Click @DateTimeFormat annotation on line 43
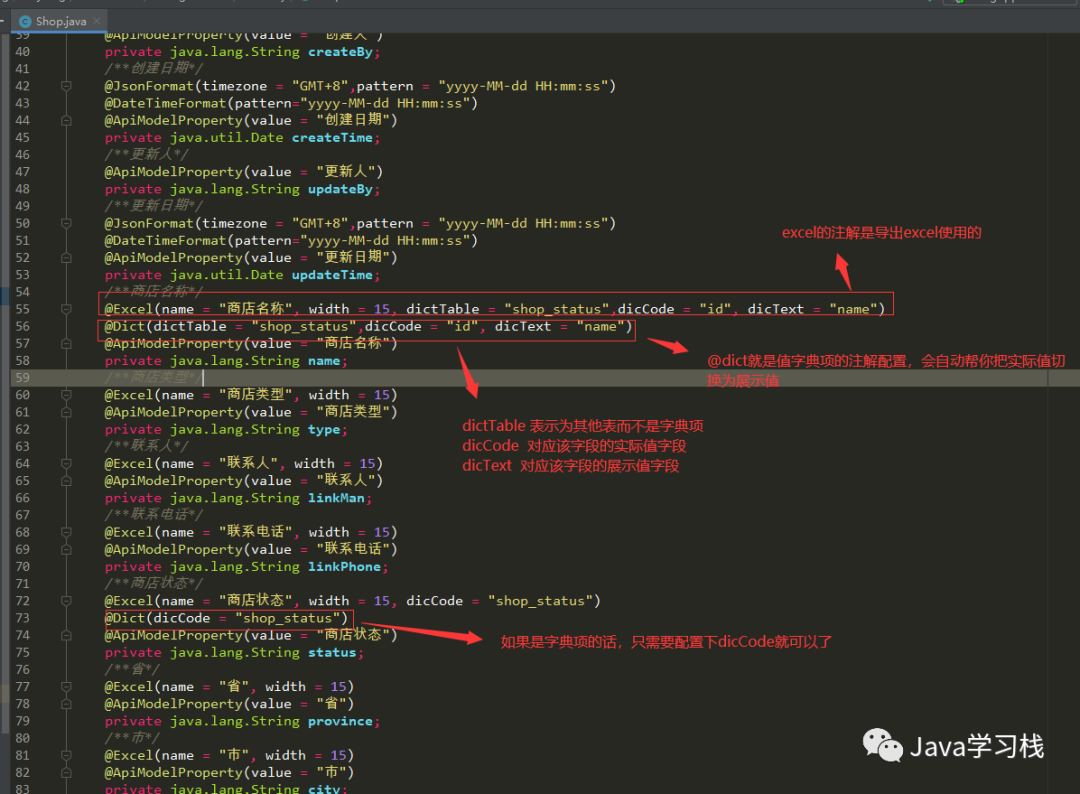 point(165,103)
